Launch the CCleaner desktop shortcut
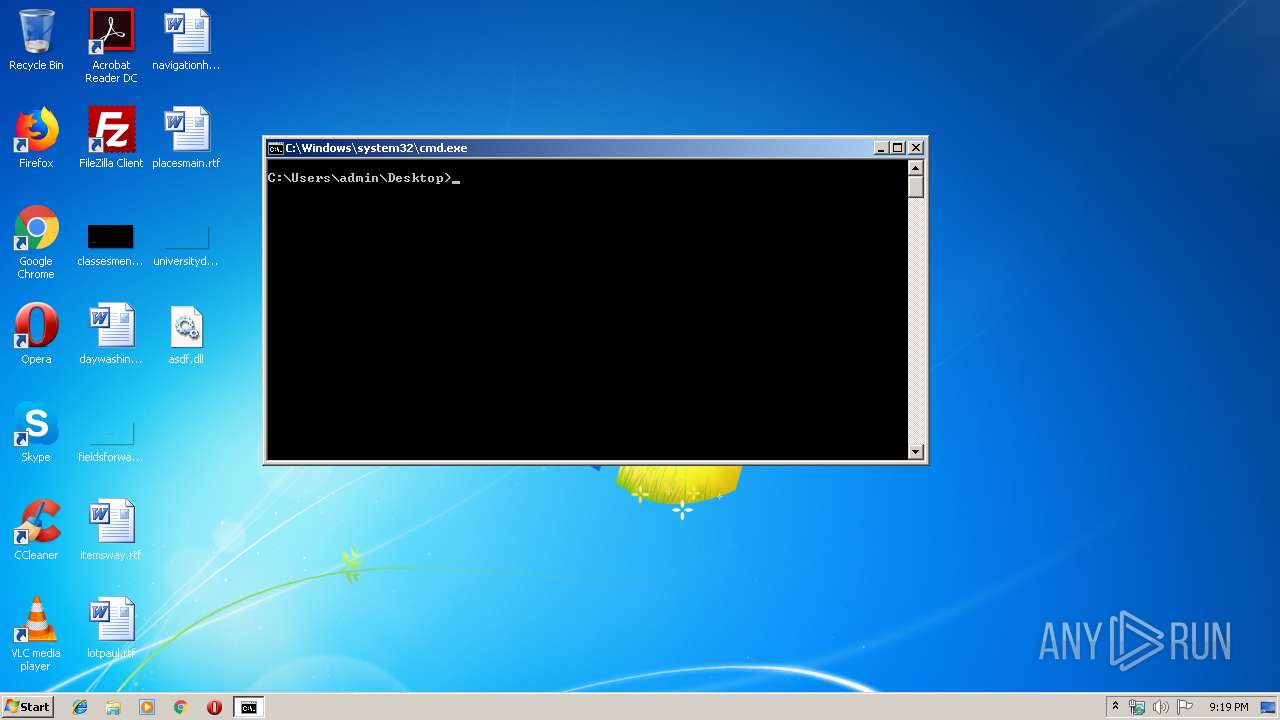The width and height of the screenshot is (1280, 720). (x=36, y=530)
